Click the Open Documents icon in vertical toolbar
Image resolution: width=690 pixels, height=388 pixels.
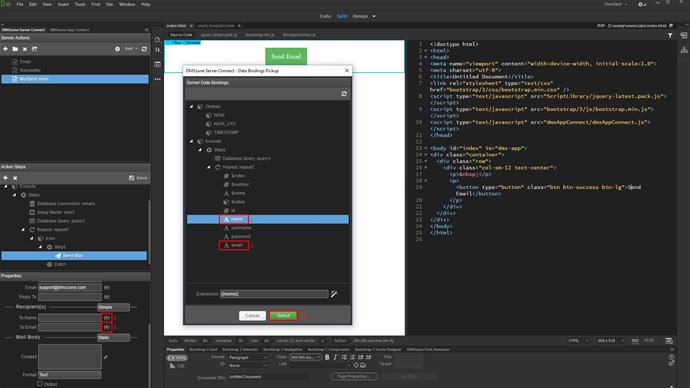click(x=158, y=40)
